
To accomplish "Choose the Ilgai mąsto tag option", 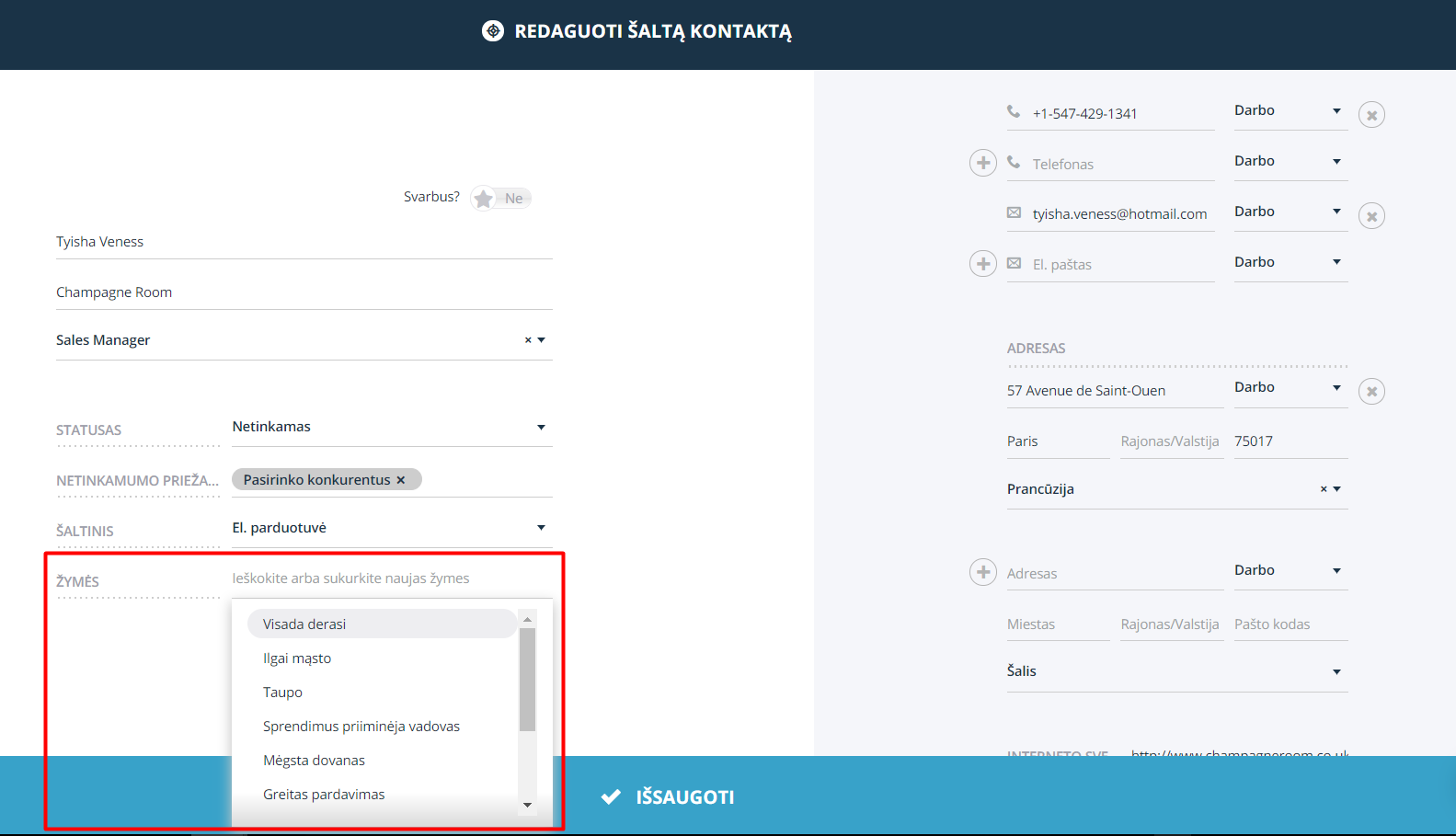I will [382, 658].
